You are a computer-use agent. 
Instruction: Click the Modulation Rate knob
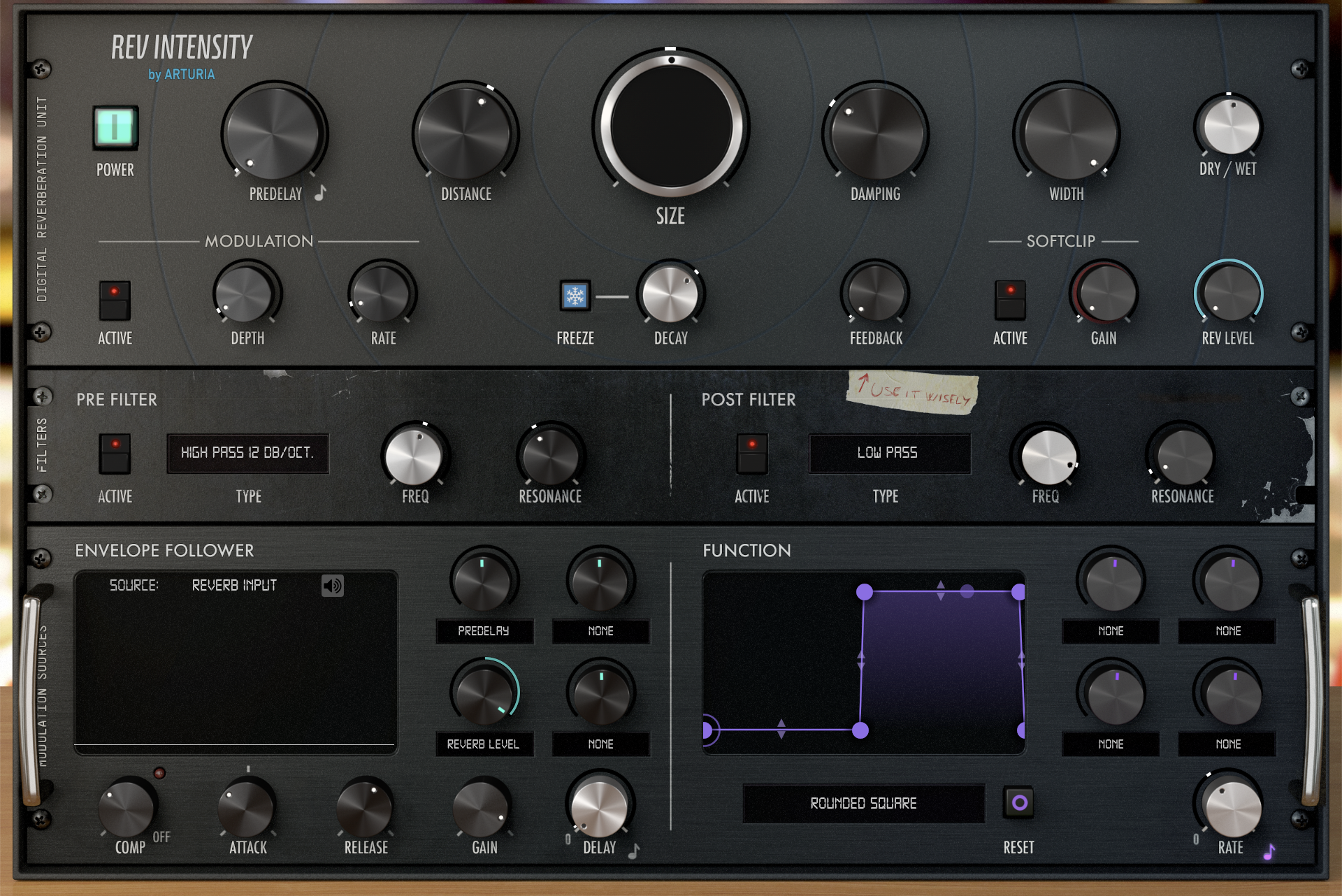(382, 294)
